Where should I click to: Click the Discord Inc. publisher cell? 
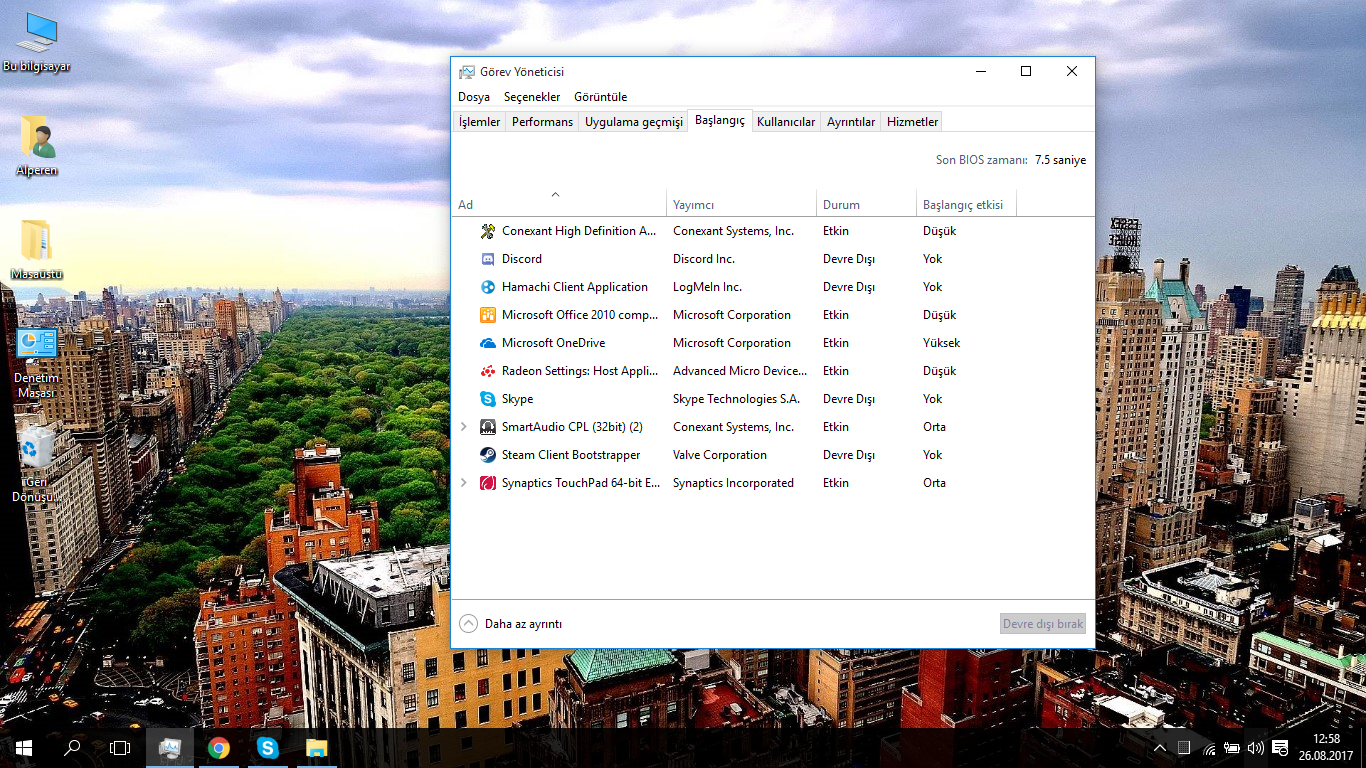(x=704, y=259)
